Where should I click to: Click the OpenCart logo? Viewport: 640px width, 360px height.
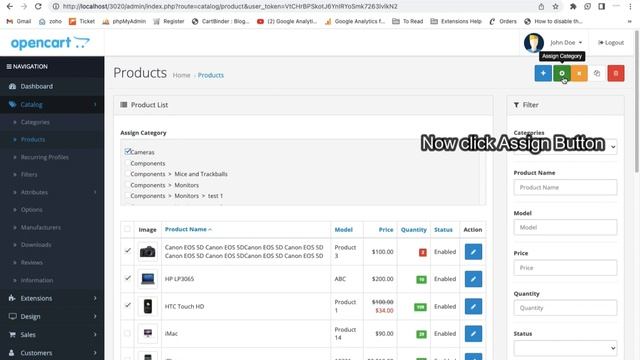[x=50, y=43]
